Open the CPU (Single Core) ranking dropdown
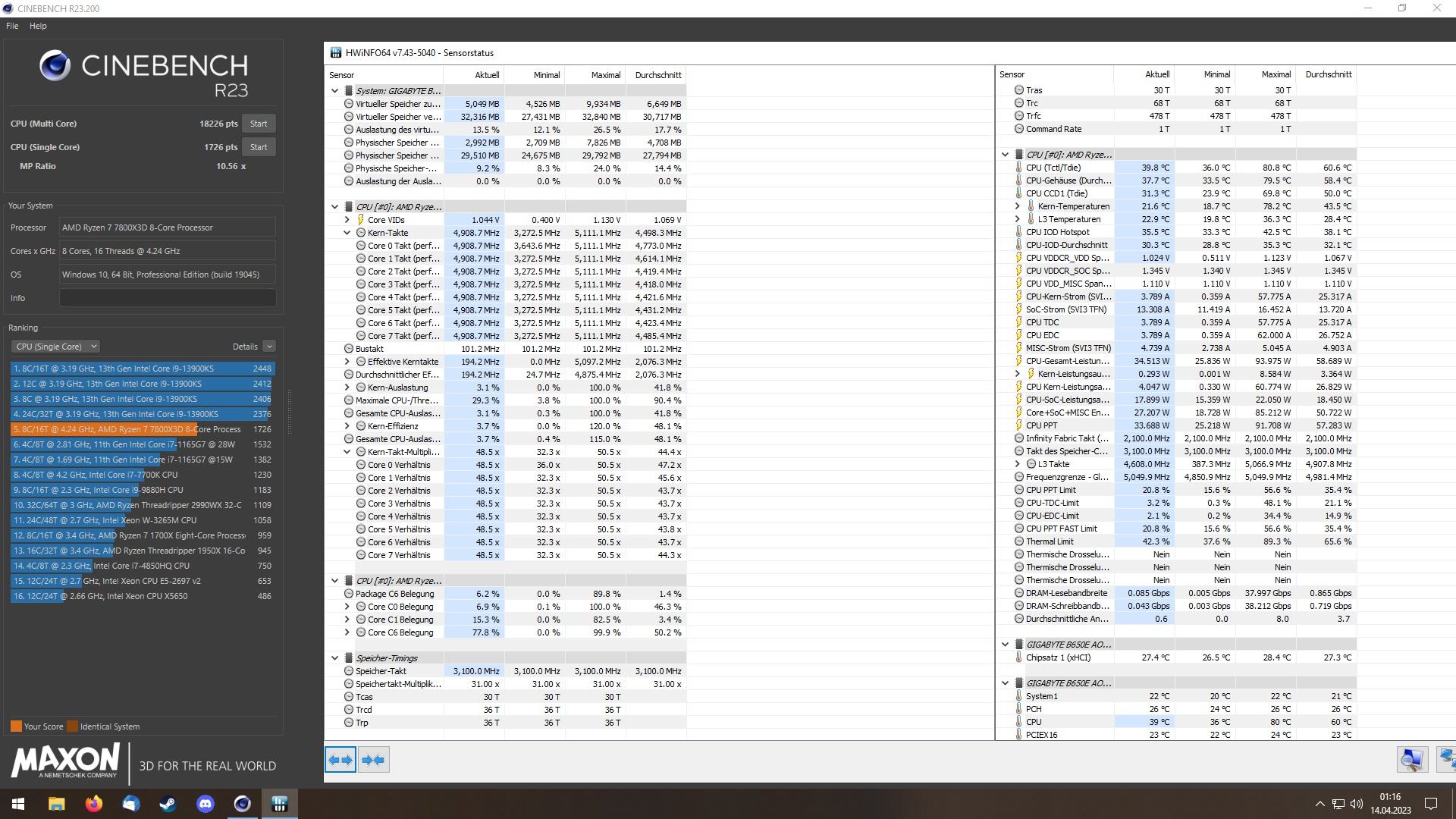Screen dimensions: 1456x819 click(x=55, y=347)
